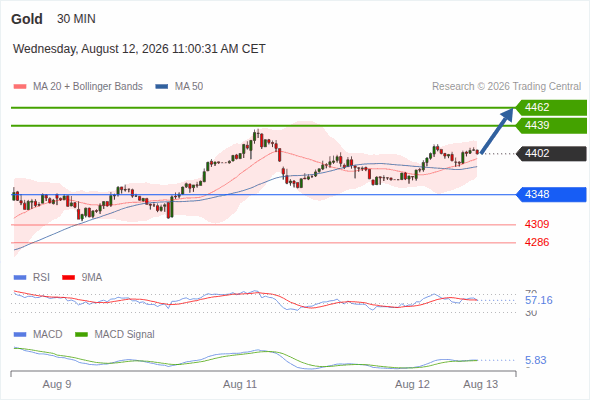This screenshot has width=590, height=400.
Task: Click the Aug 12 date axis label
Action: 412,385
